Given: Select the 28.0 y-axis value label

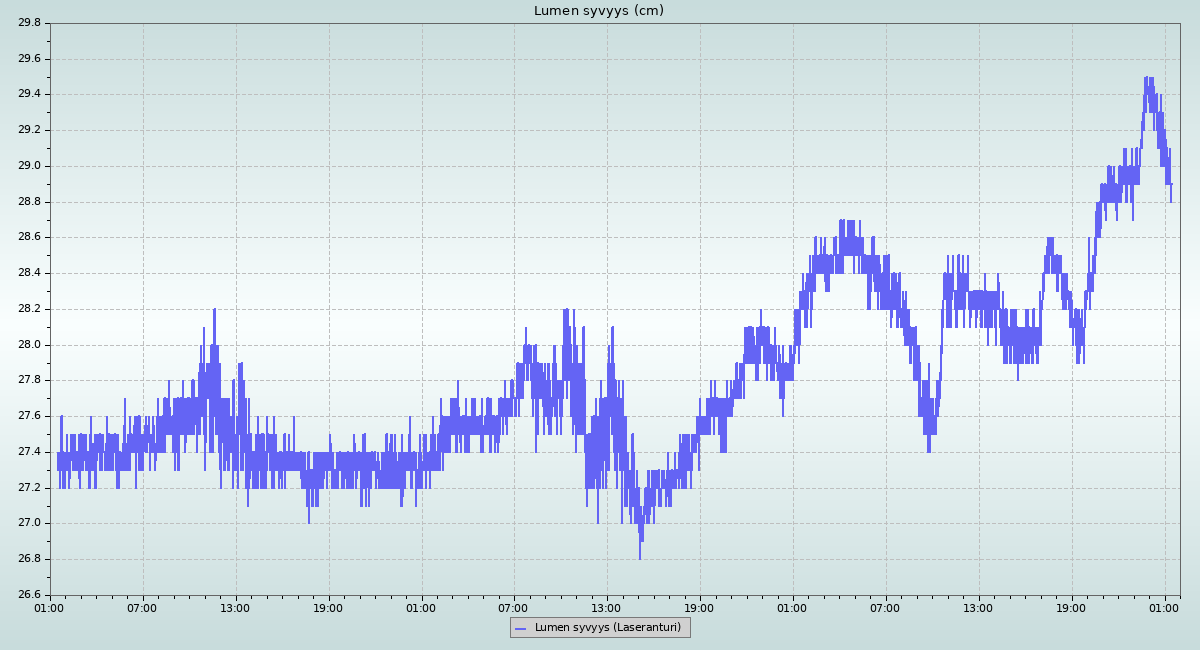Looking at the screenshot, I should pos(29,345).
